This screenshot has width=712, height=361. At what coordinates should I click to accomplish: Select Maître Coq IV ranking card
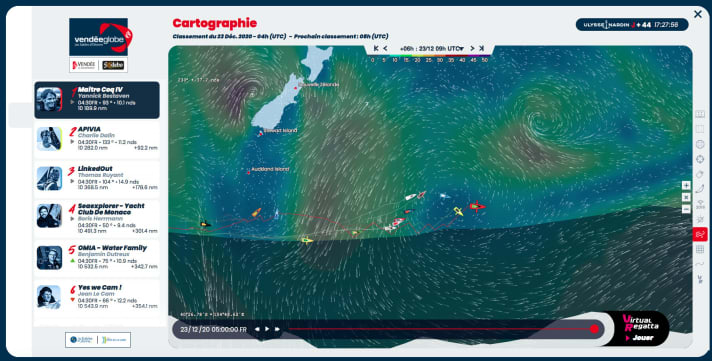(x=97, y=100)
